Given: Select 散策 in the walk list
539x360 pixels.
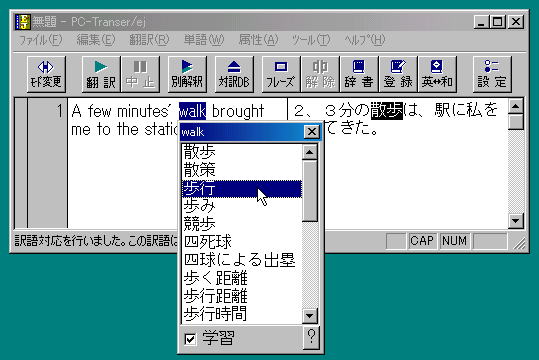Looking at the screenshot, I should [x=242, y=170].
